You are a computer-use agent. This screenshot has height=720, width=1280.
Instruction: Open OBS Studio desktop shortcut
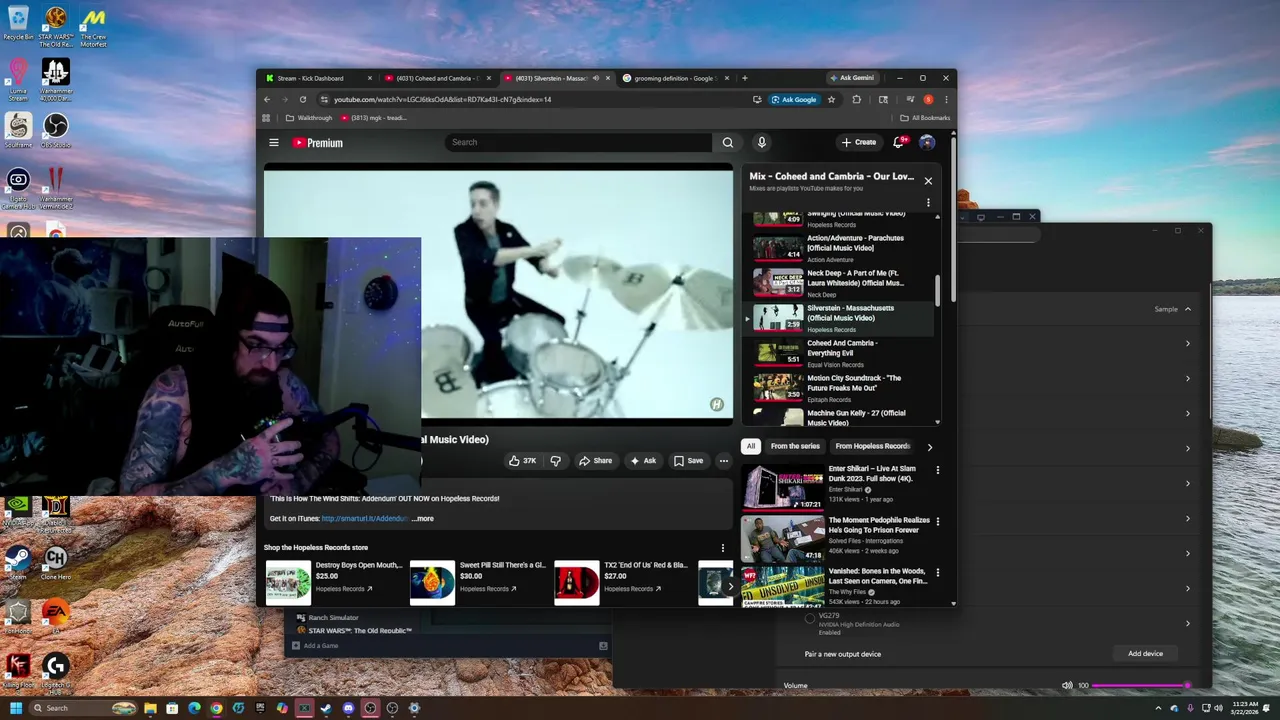[x=56, y=130]
